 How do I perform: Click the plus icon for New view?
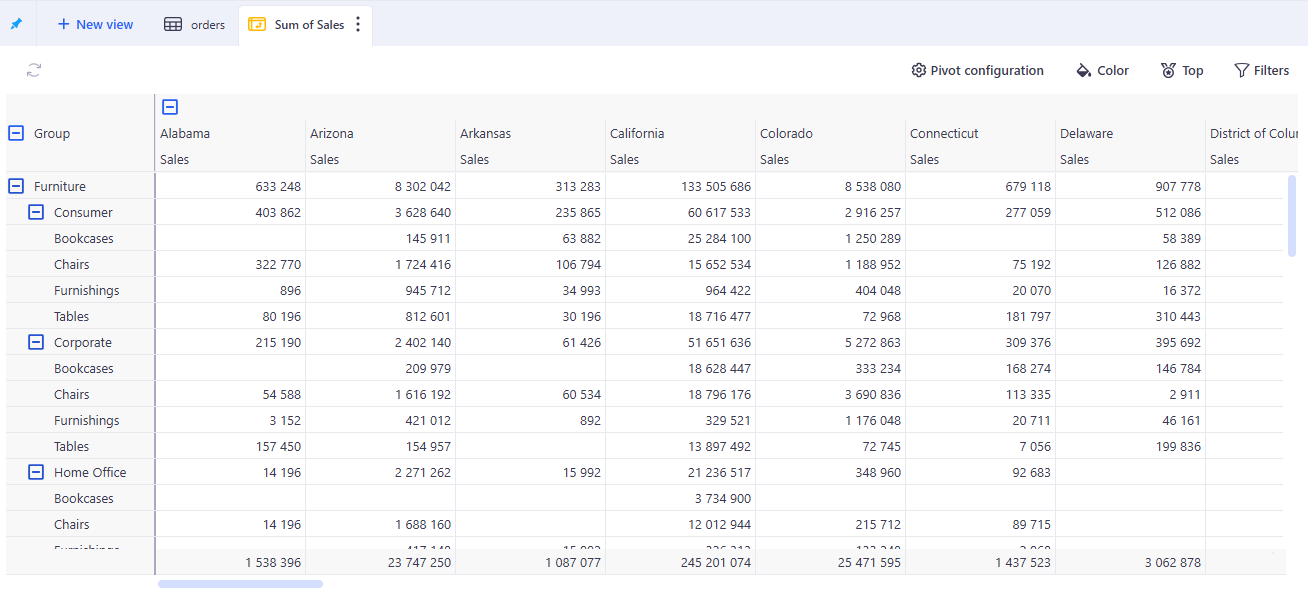point(63,24)
